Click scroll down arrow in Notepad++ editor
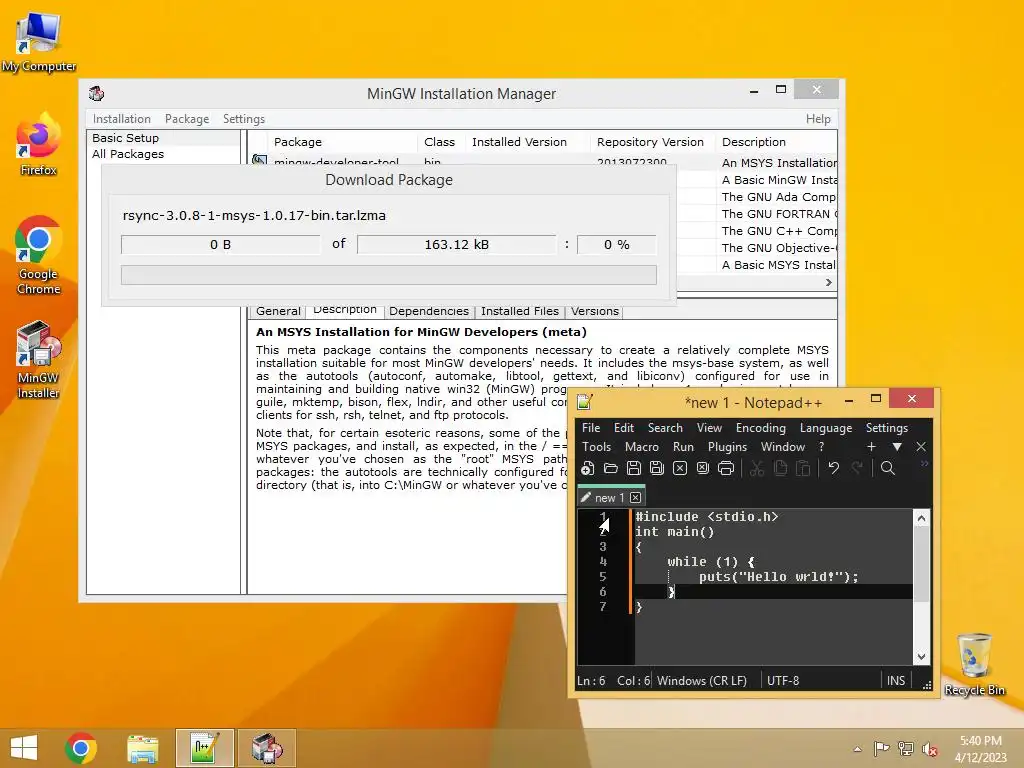Image resolution: width=1024 pixels, height=768 pixels. point(921,657)
